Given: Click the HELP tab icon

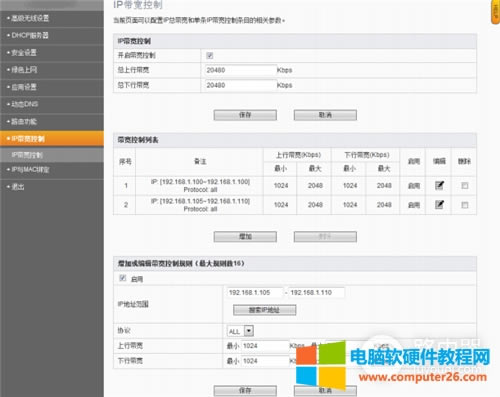Looking at the screenshot, I should [496, 12].
